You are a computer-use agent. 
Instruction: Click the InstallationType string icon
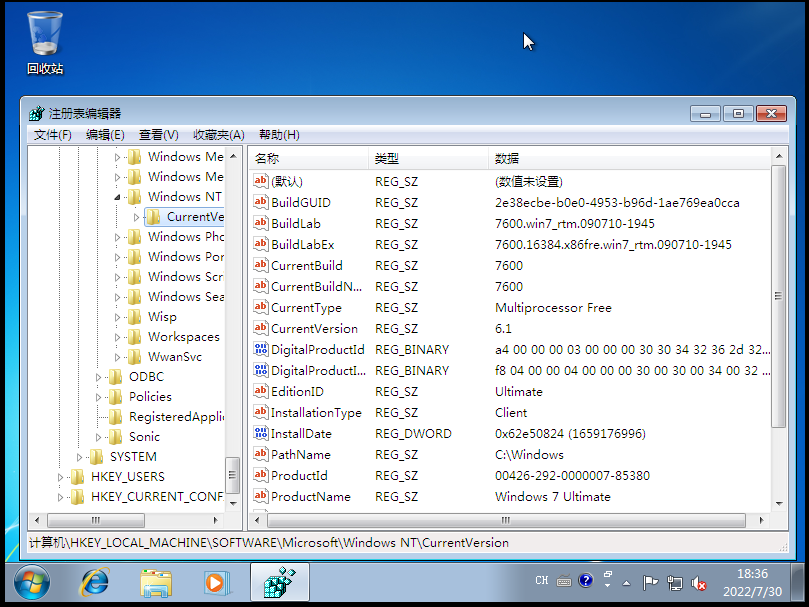click(x=261, y=412)
